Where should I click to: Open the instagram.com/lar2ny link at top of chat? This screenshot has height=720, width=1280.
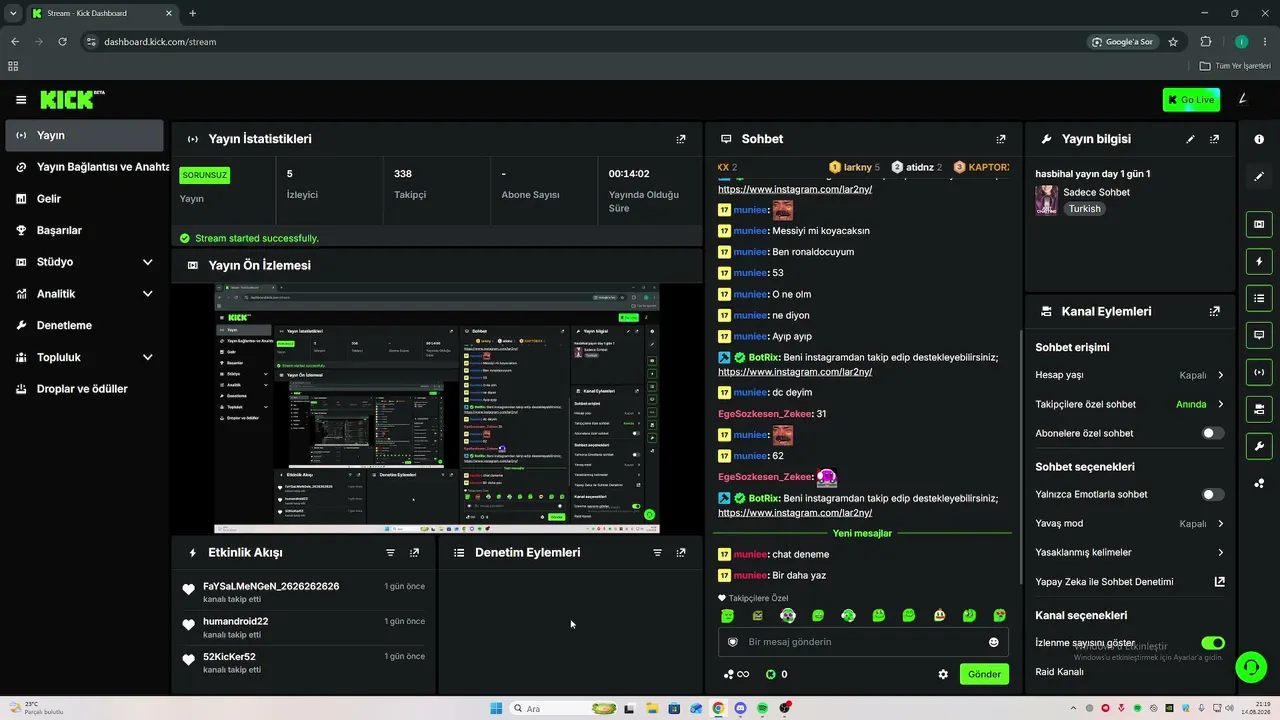tap(795, 189)
